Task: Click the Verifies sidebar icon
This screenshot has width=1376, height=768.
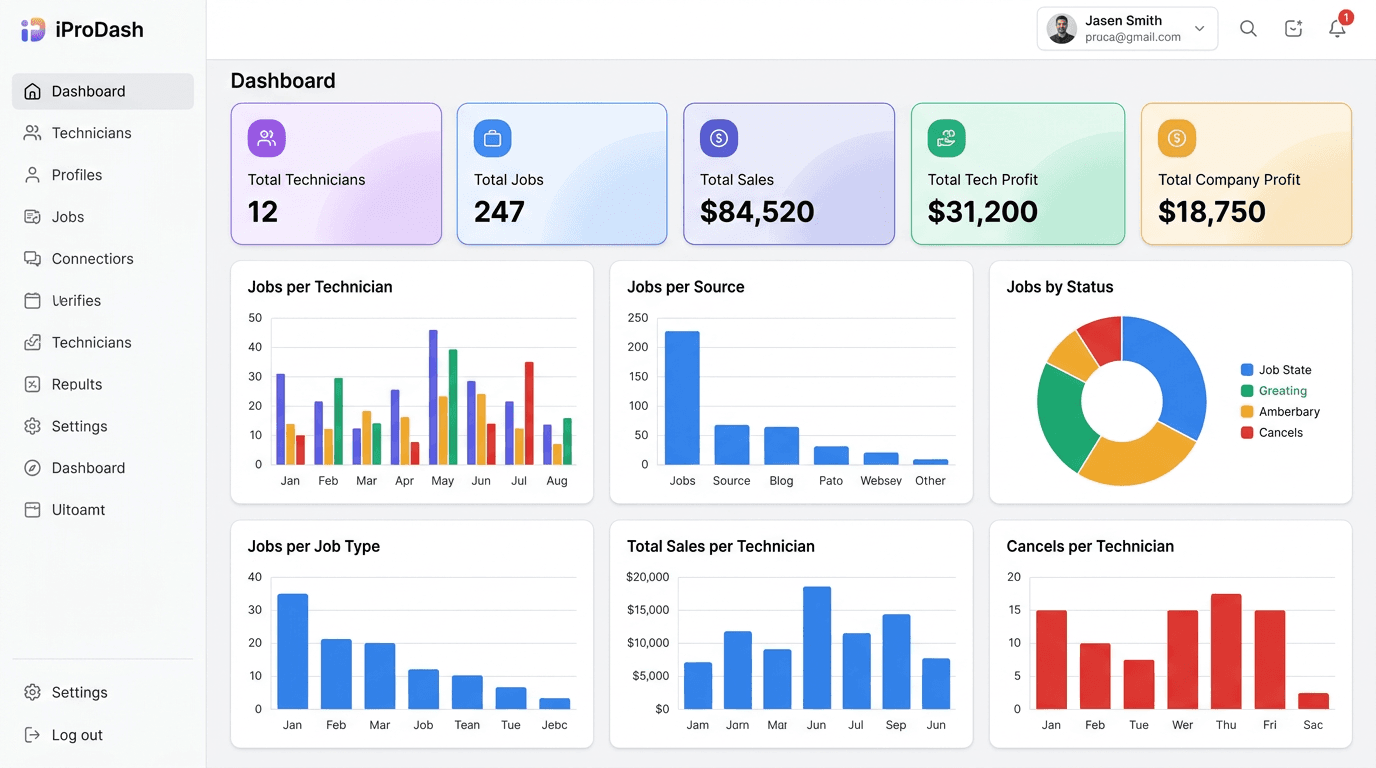Action: click(x=33, y=300)
